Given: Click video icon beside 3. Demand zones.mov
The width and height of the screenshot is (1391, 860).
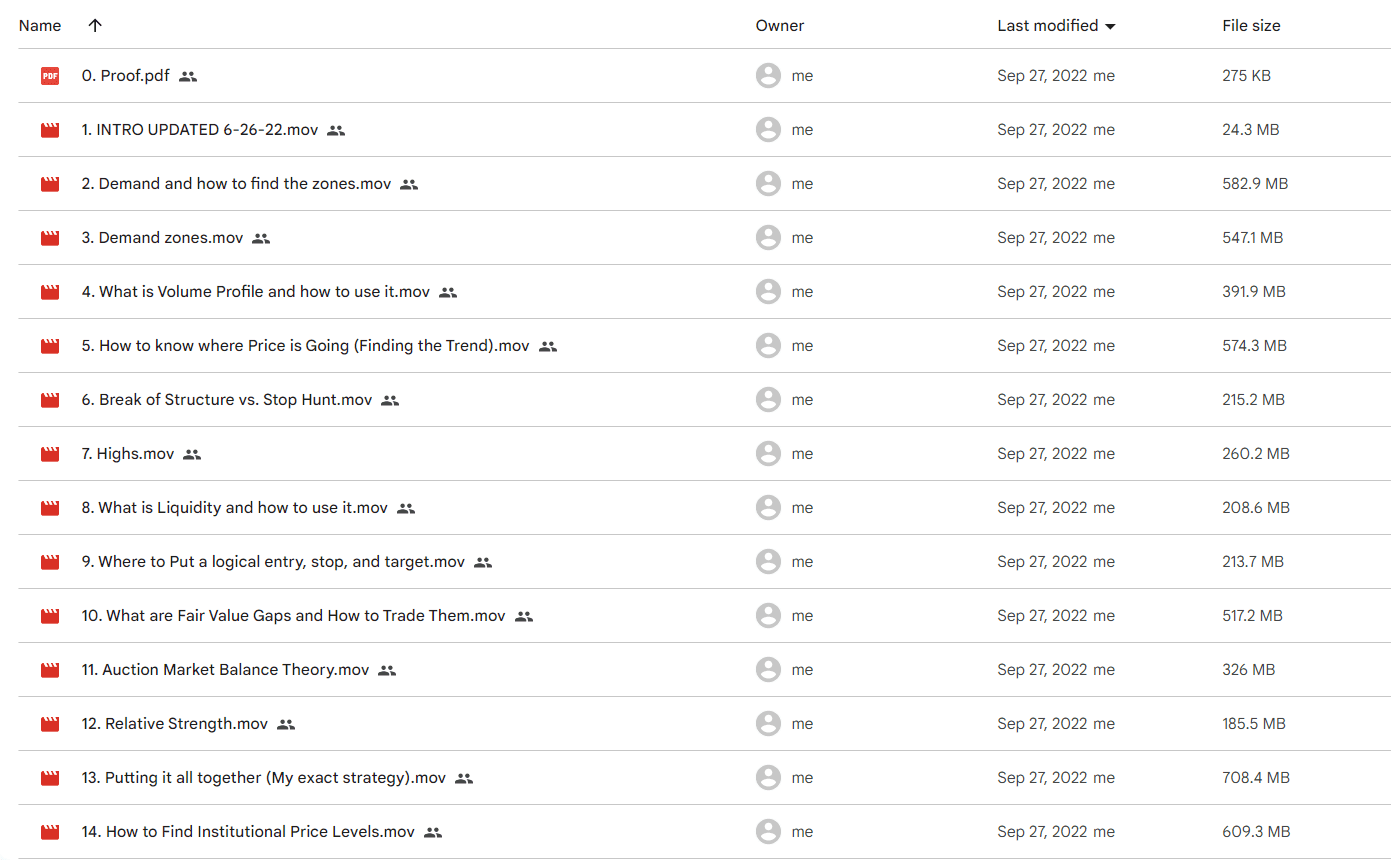Looking at the screenshot, I should 50,238.
